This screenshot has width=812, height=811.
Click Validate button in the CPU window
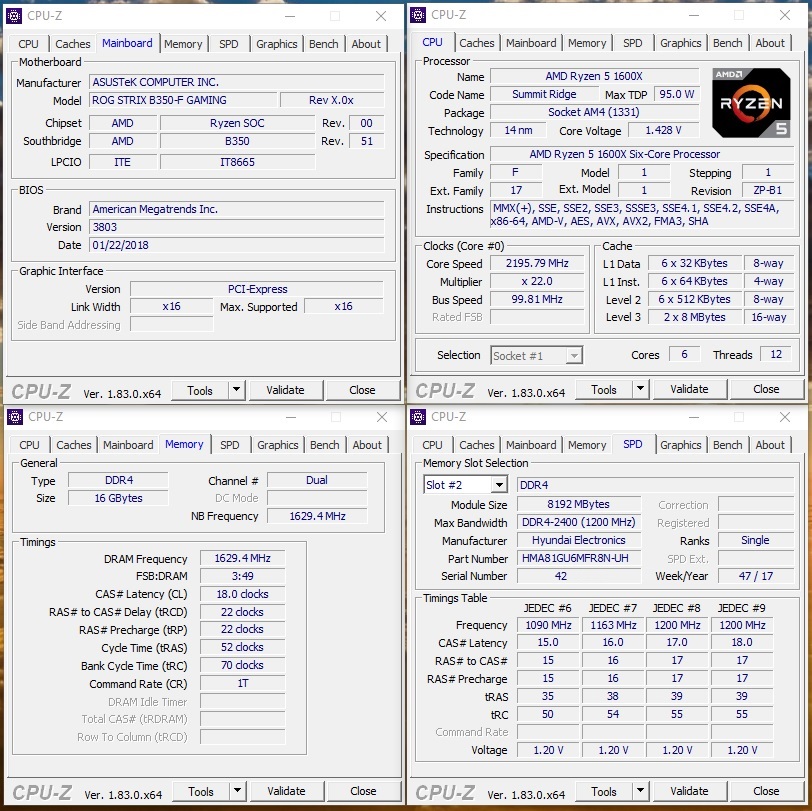pos(689,389)
